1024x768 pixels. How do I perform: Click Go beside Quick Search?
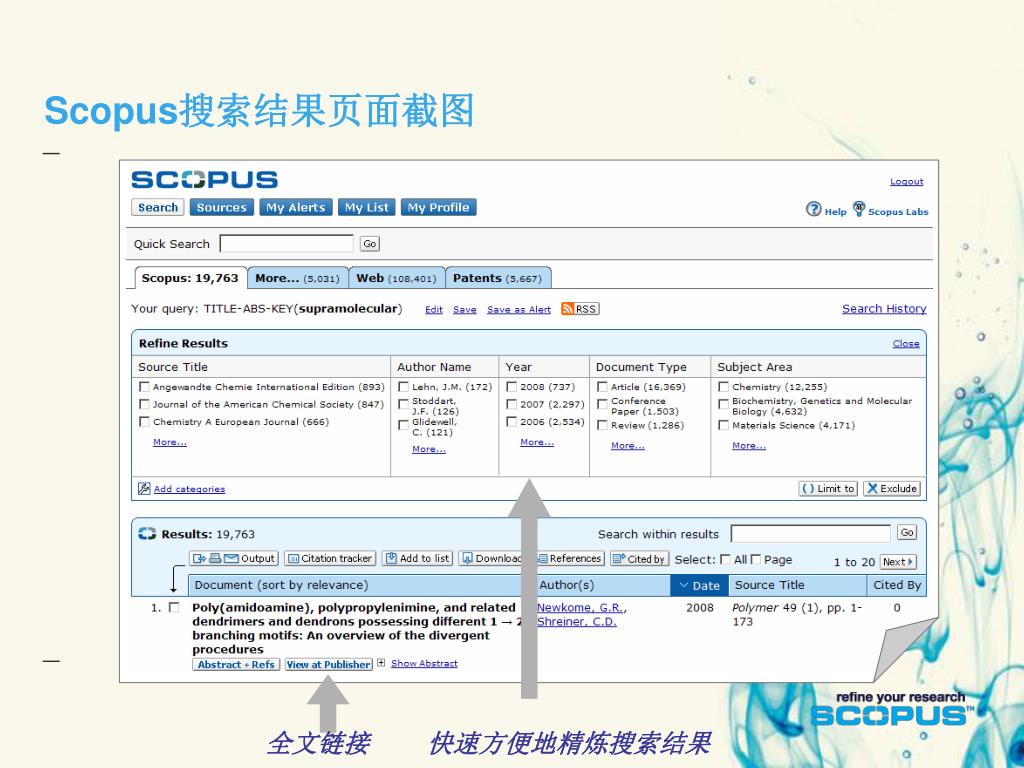(370, 244)
